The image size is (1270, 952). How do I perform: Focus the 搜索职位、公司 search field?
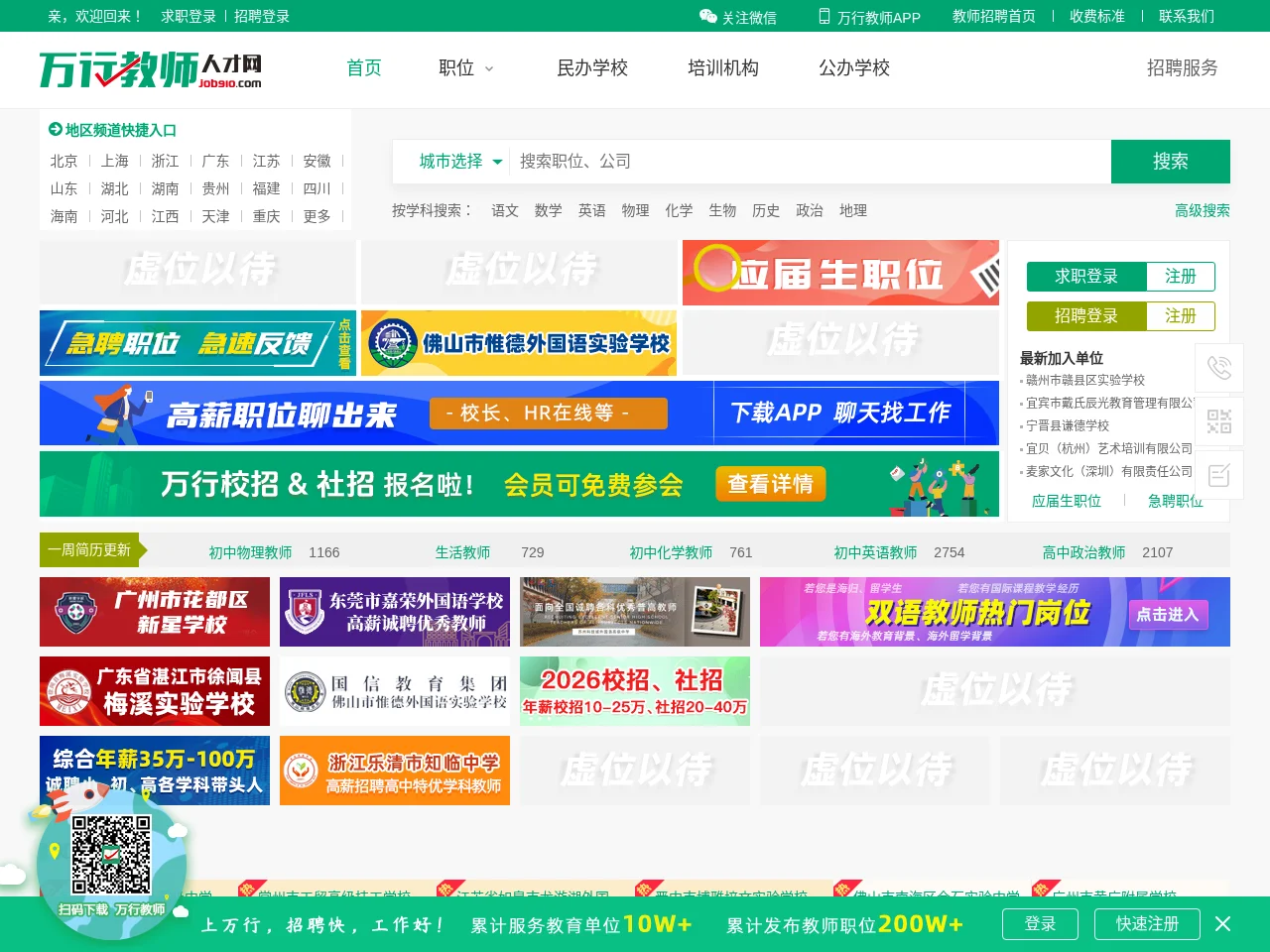[x=809, y=162]
